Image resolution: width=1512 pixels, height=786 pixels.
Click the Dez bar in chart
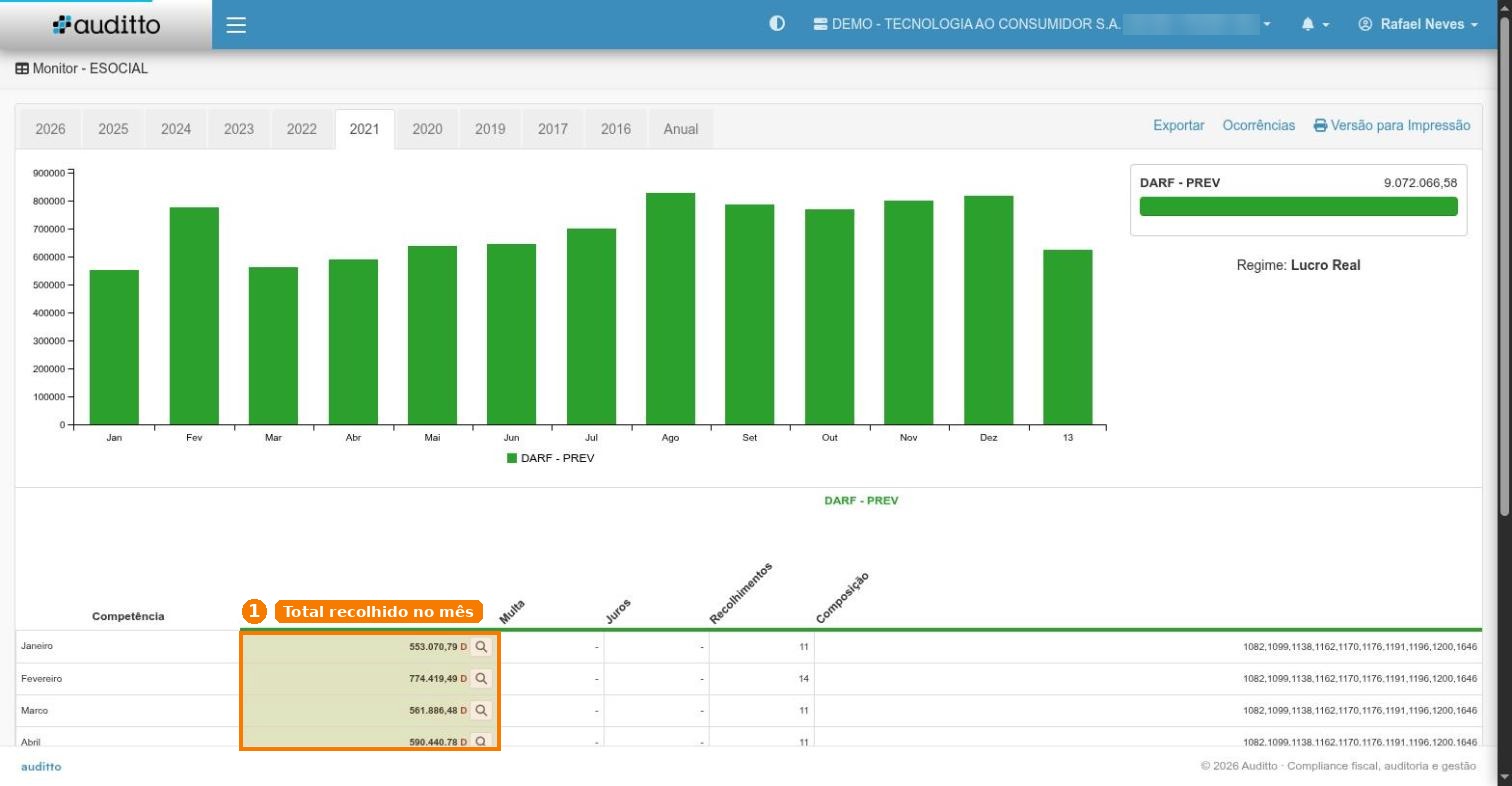[x=988, y=310]
